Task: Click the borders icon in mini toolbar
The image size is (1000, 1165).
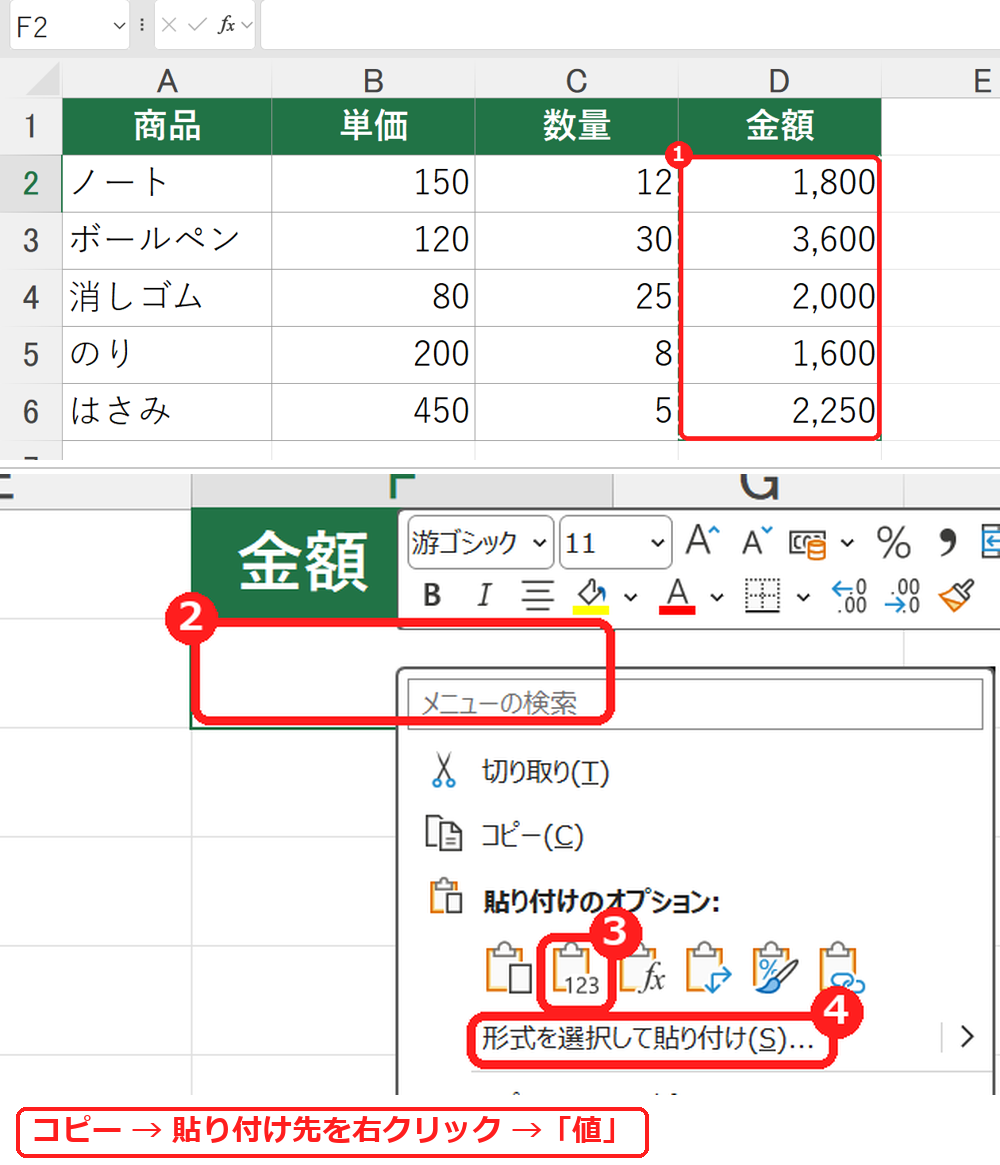Action: point(762,595)
